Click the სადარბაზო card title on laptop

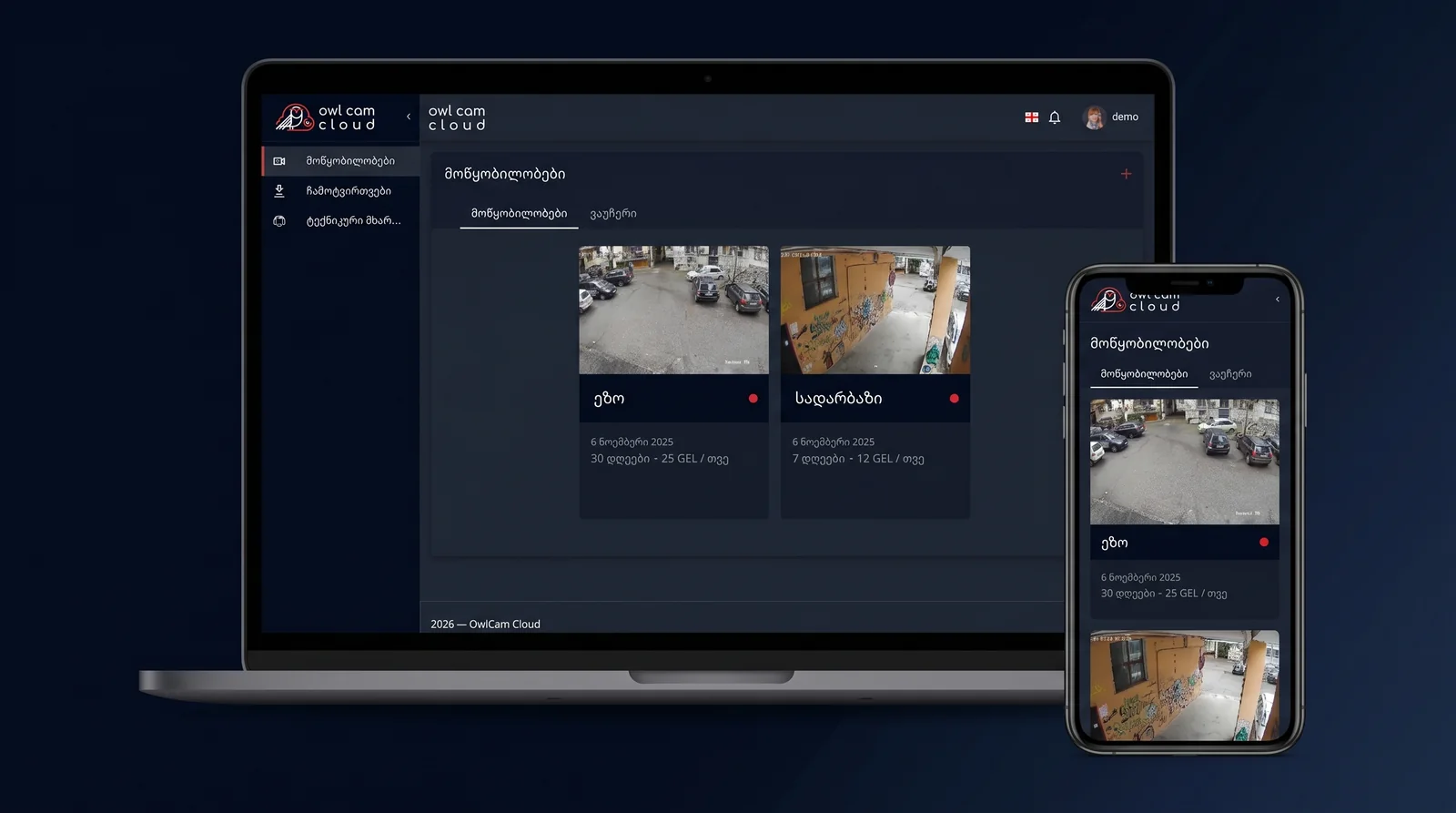(x=838, y=399)
